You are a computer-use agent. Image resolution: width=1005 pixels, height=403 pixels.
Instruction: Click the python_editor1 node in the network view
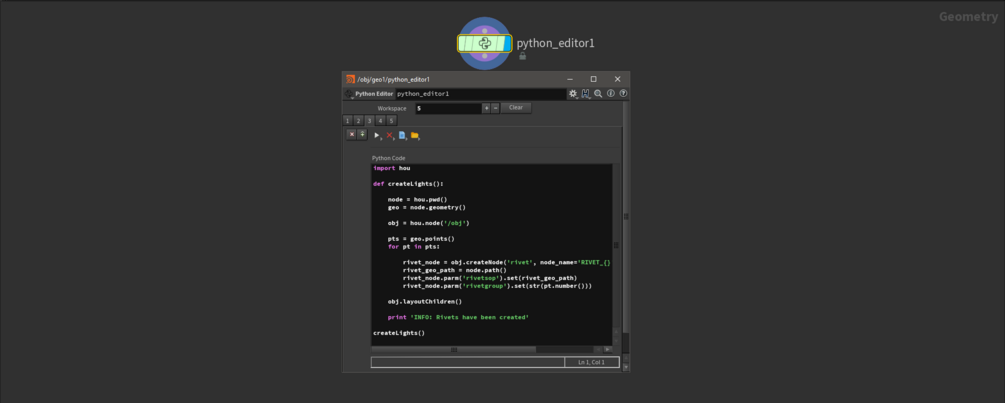pos(485,44)
